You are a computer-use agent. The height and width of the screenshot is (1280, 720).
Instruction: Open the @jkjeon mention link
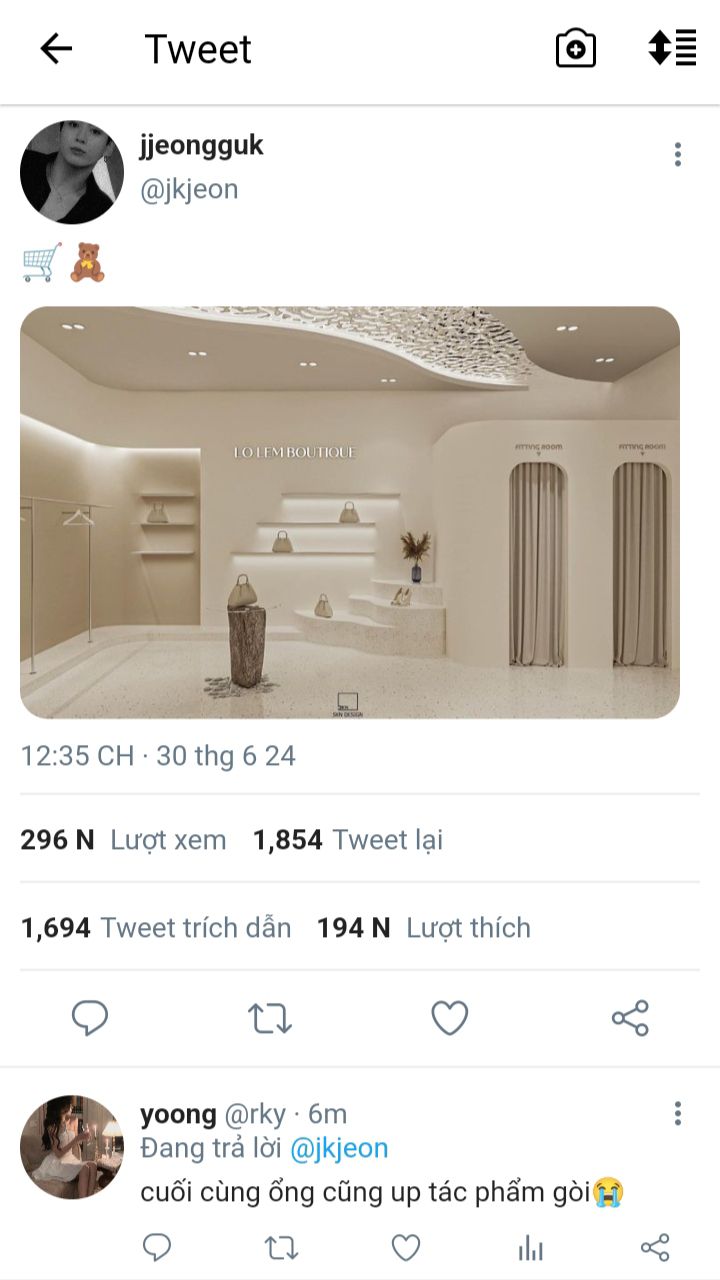tap(339, 1148)
